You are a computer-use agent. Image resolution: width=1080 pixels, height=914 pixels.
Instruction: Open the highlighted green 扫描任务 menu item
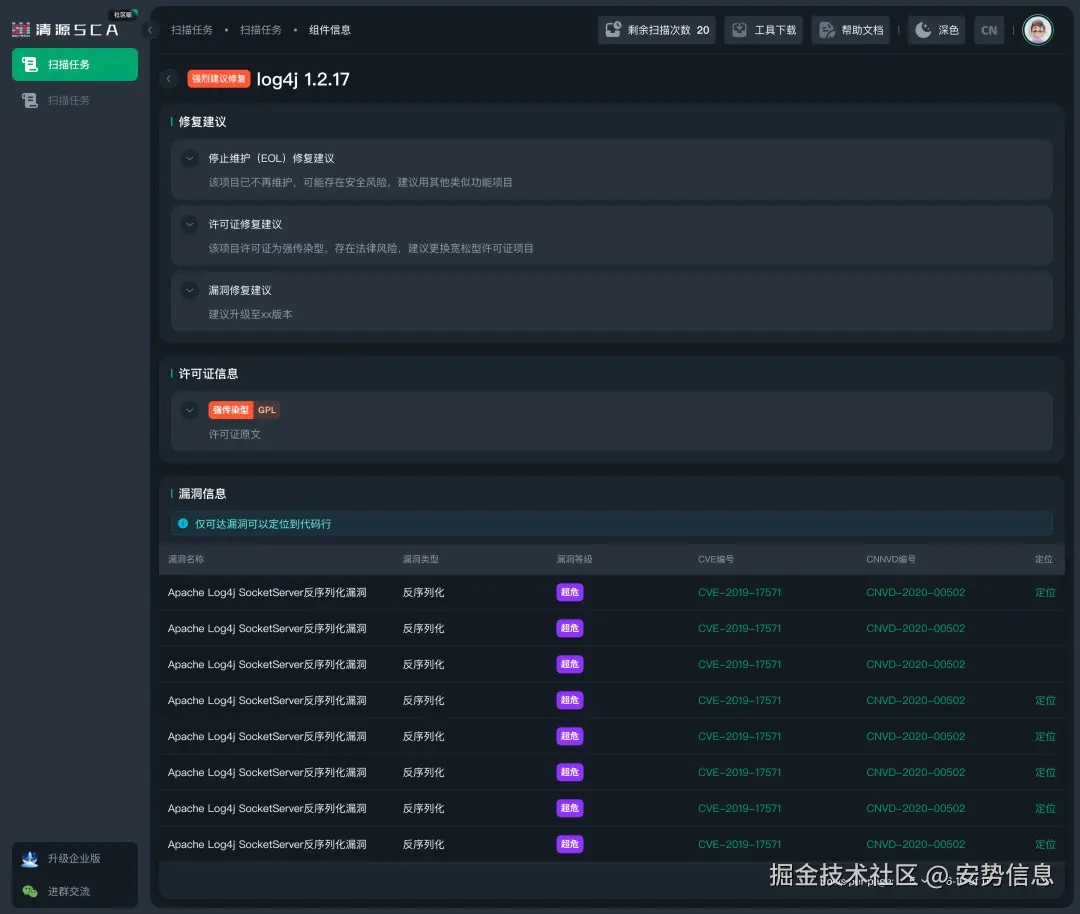74,65
